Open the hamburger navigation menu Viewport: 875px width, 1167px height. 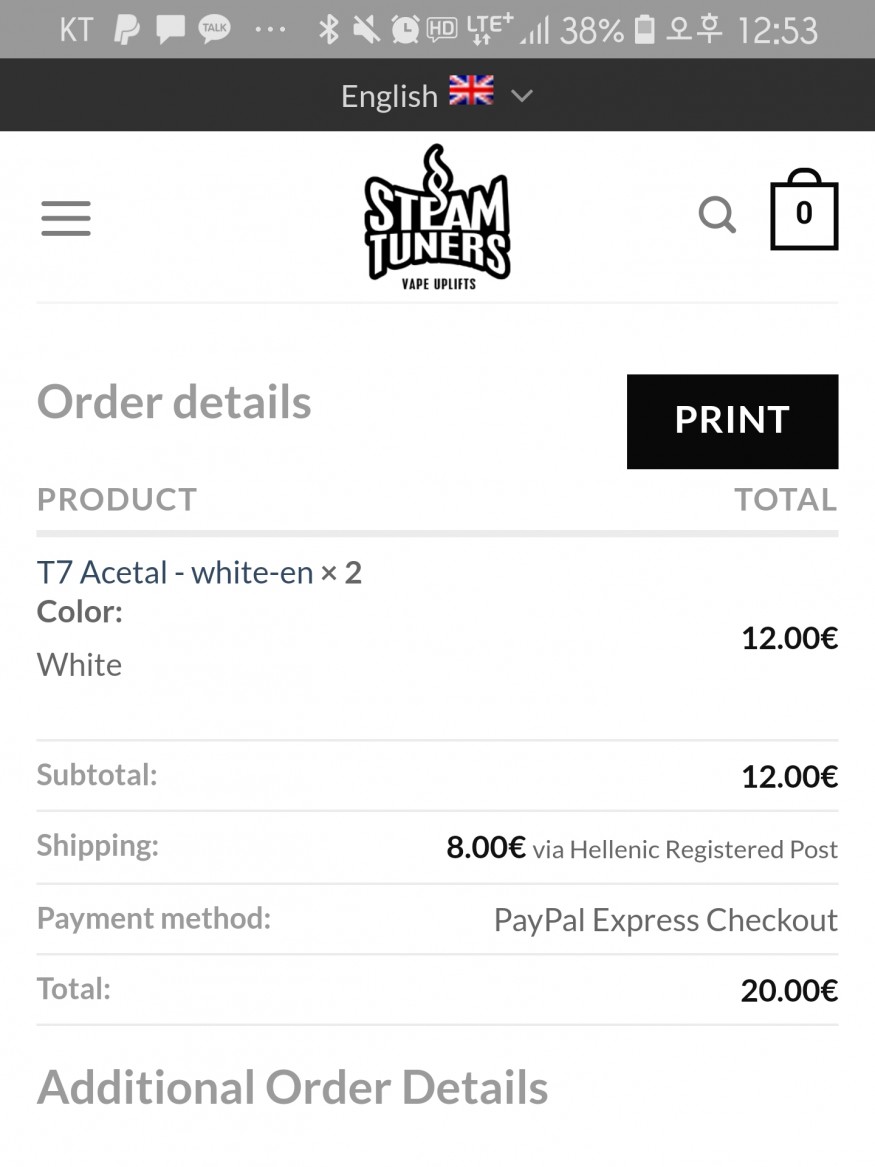coord(66,218)
